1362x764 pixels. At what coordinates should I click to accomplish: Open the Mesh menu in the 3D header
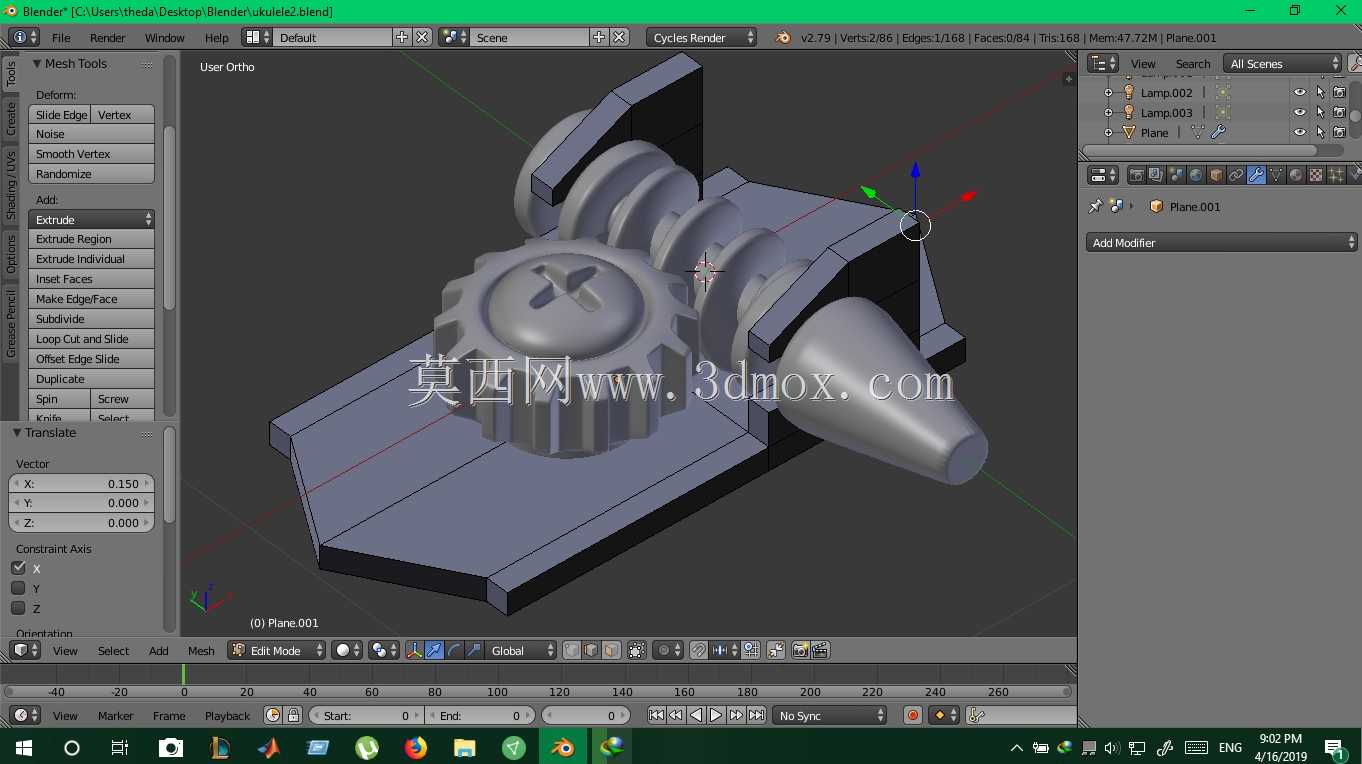pyautogui.click(x=201, y=650)
